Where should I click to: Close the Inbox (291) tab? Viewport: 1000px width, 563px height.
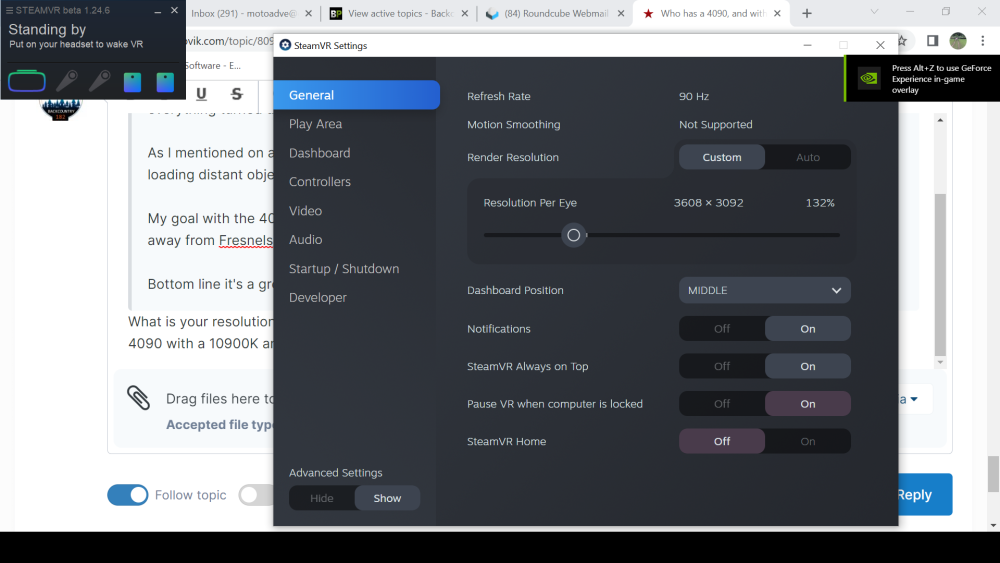tap(309, 13)
